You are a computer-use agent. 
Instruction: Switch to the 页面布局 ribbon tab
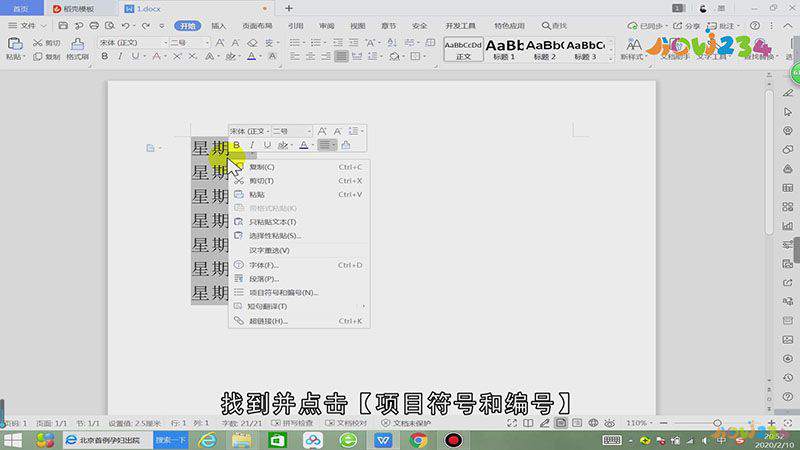tap(257, 26)
